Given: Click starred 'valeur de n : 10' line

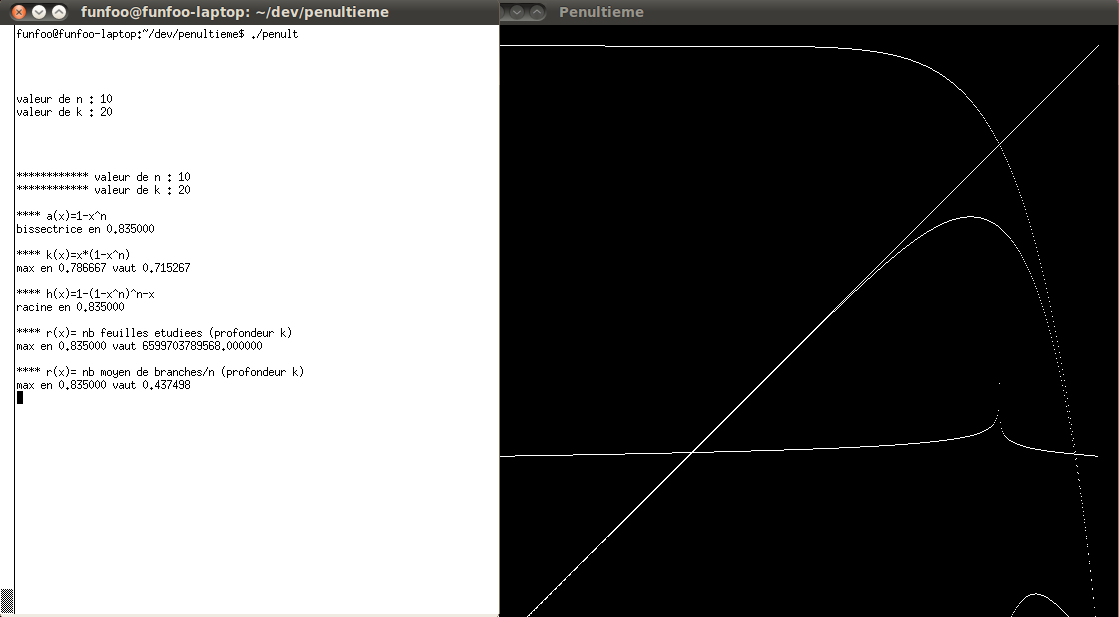Looking at the screenshot, I should (x=103, y=177).
